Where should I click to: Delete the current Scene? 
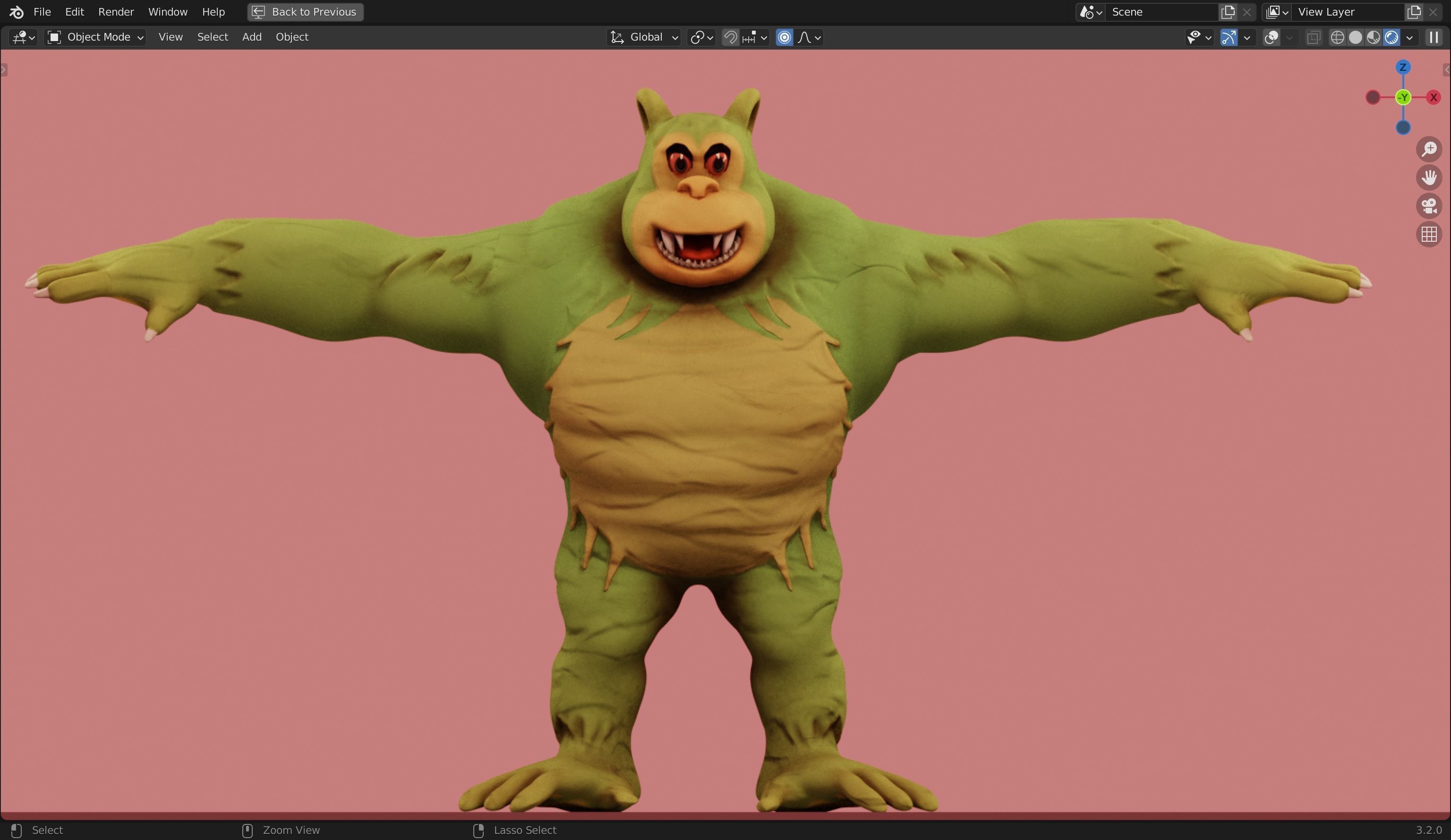(x=1246, y=12)
